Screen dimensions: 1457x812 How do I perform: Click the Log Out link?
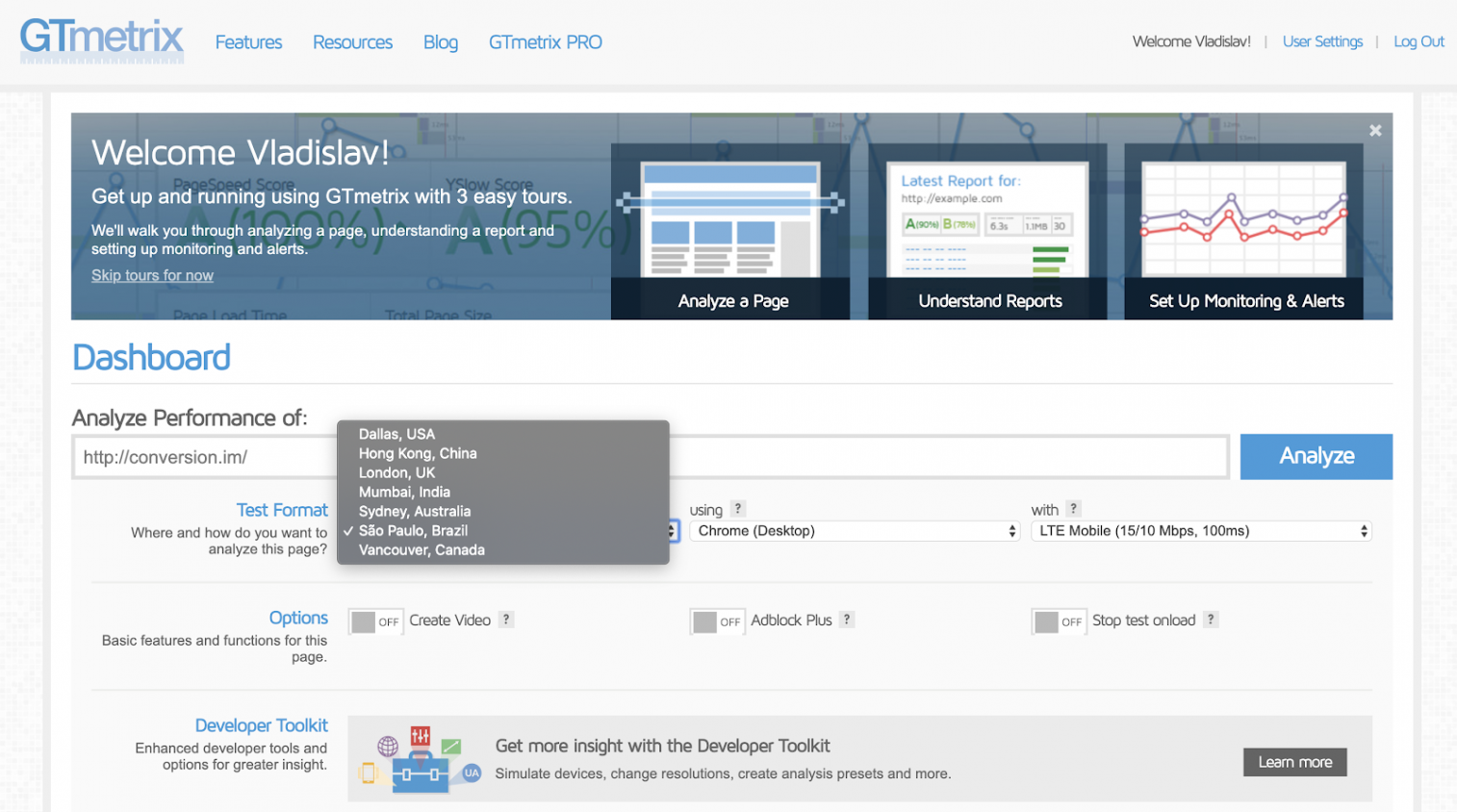[1419, 41]
